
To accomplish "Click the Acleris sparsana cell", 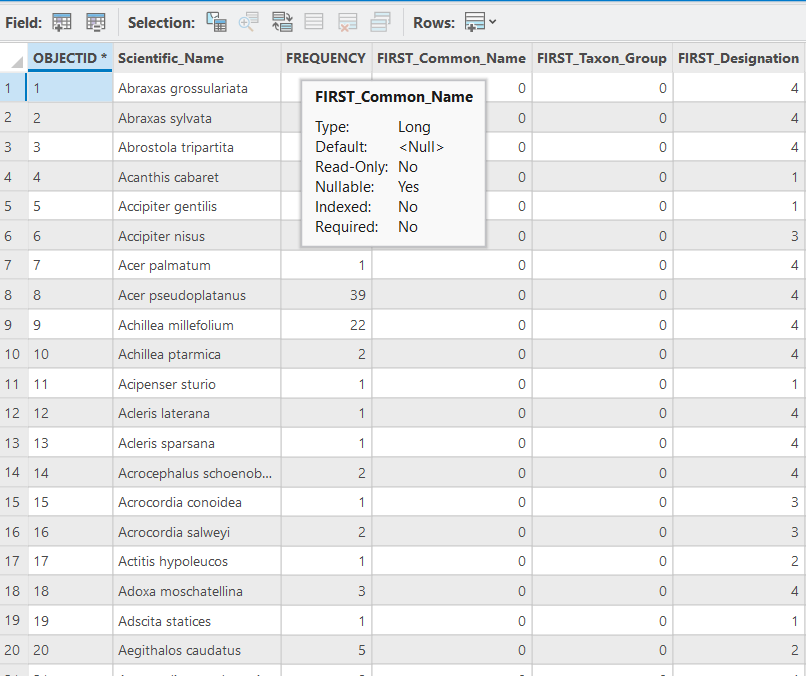I will click(197, 444).
